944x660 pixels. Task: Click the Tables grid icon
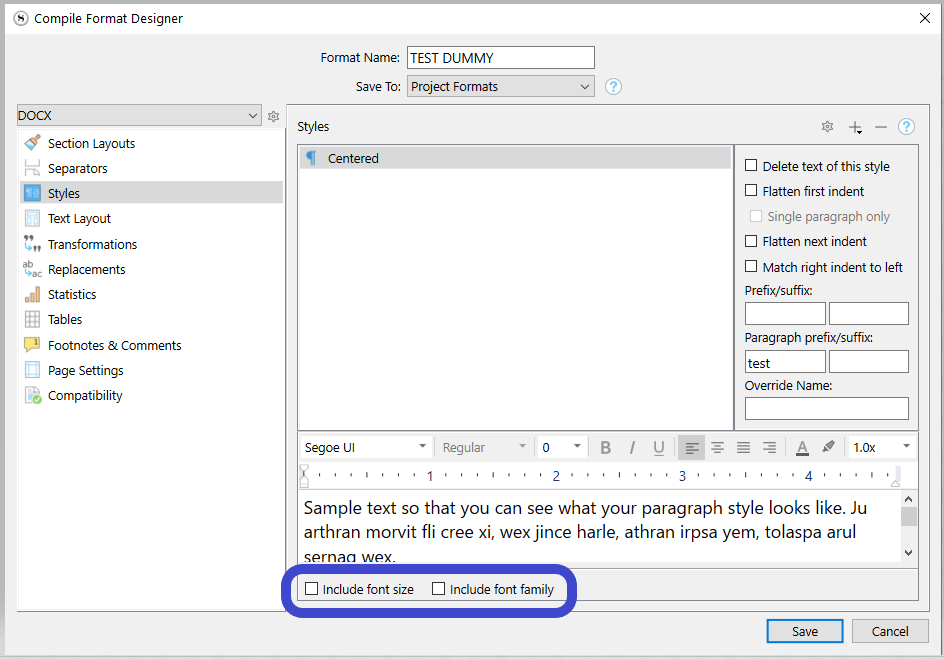coord(33,319)
